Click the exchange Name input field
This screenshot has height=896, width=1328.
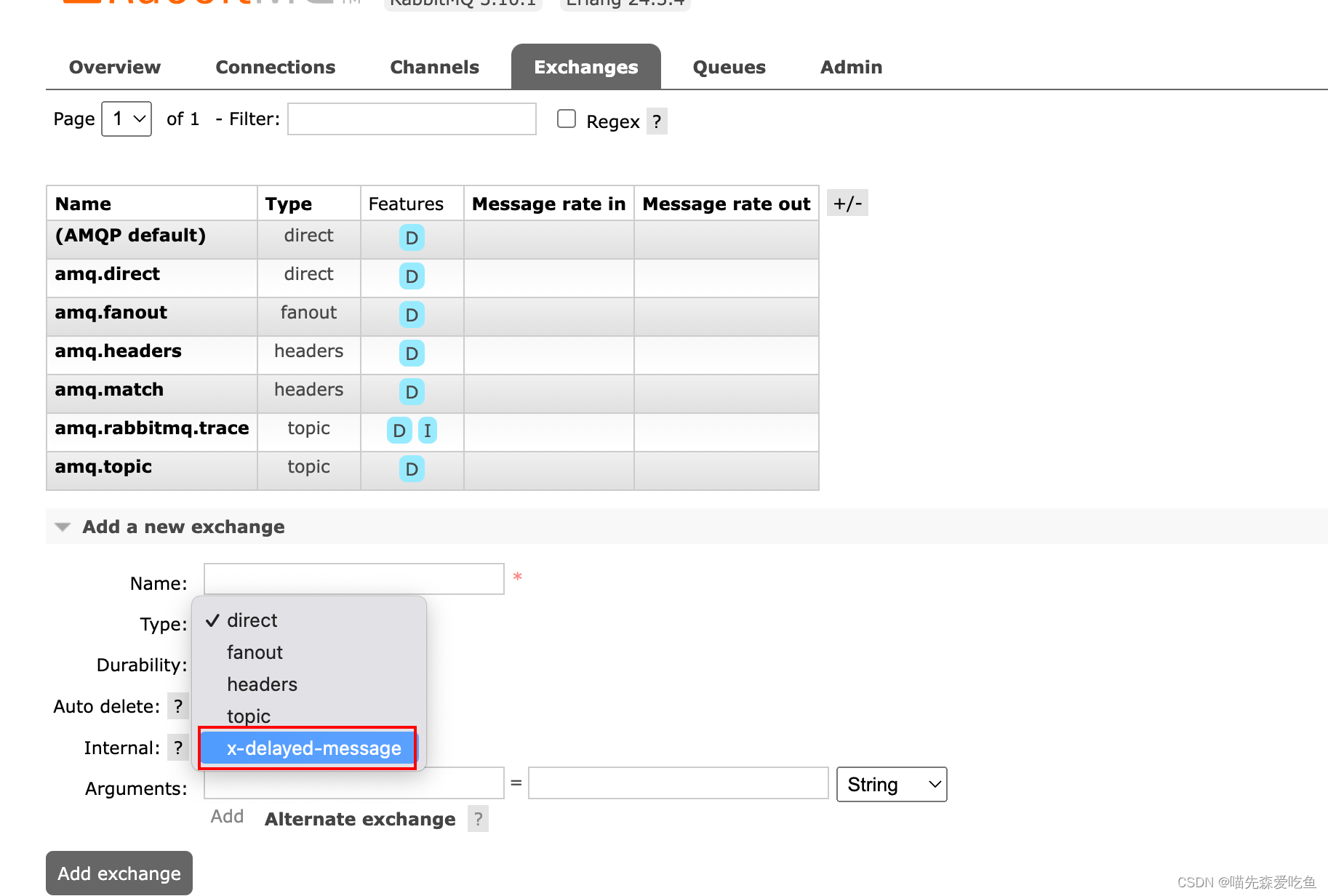coord(353,579)
